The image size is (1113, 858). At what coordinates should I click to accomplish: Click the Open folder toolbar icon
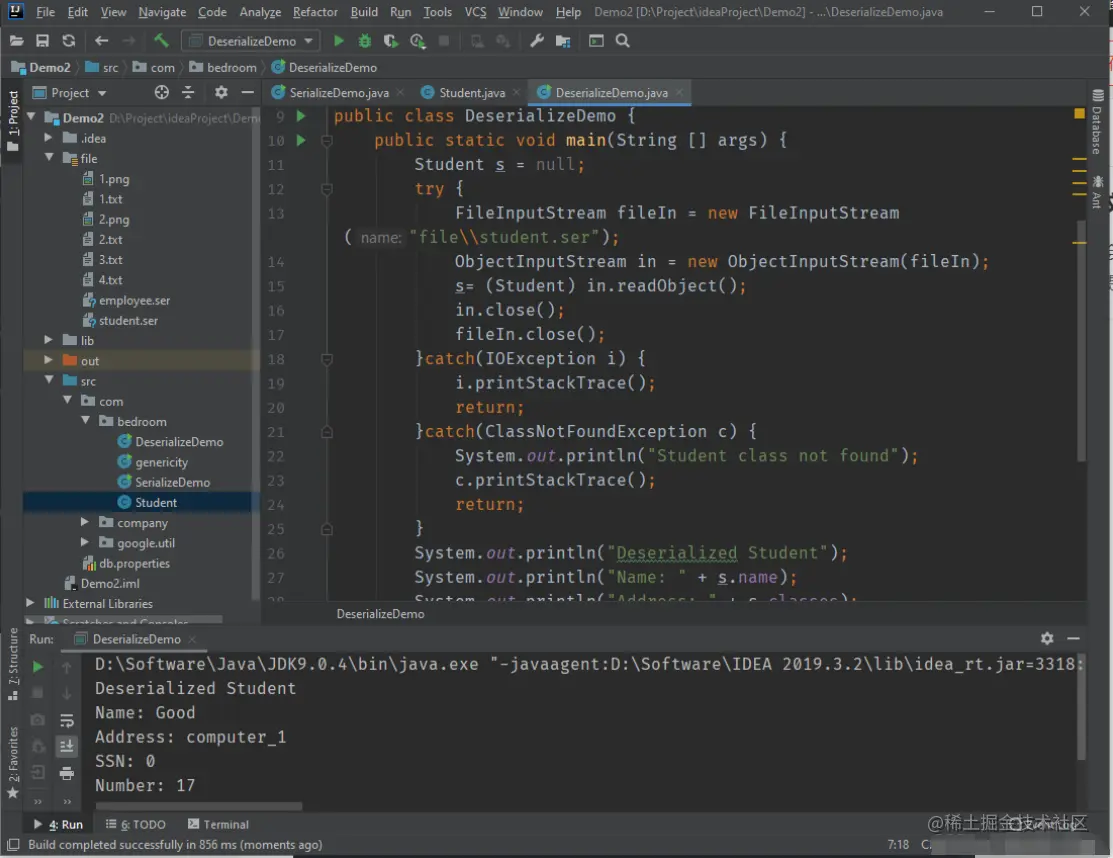point(16,41)
